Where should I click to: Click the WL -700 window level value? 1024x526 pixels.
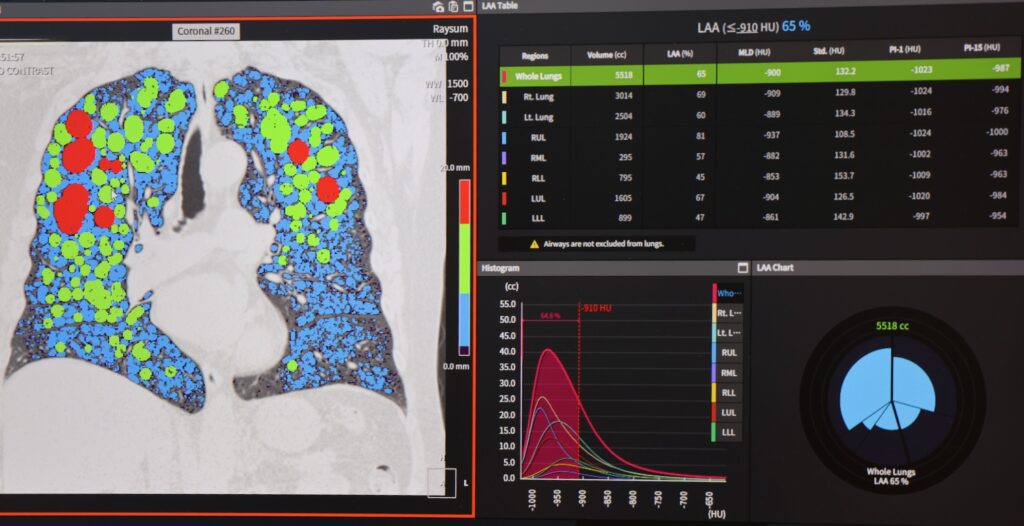[x=450, y=98]
